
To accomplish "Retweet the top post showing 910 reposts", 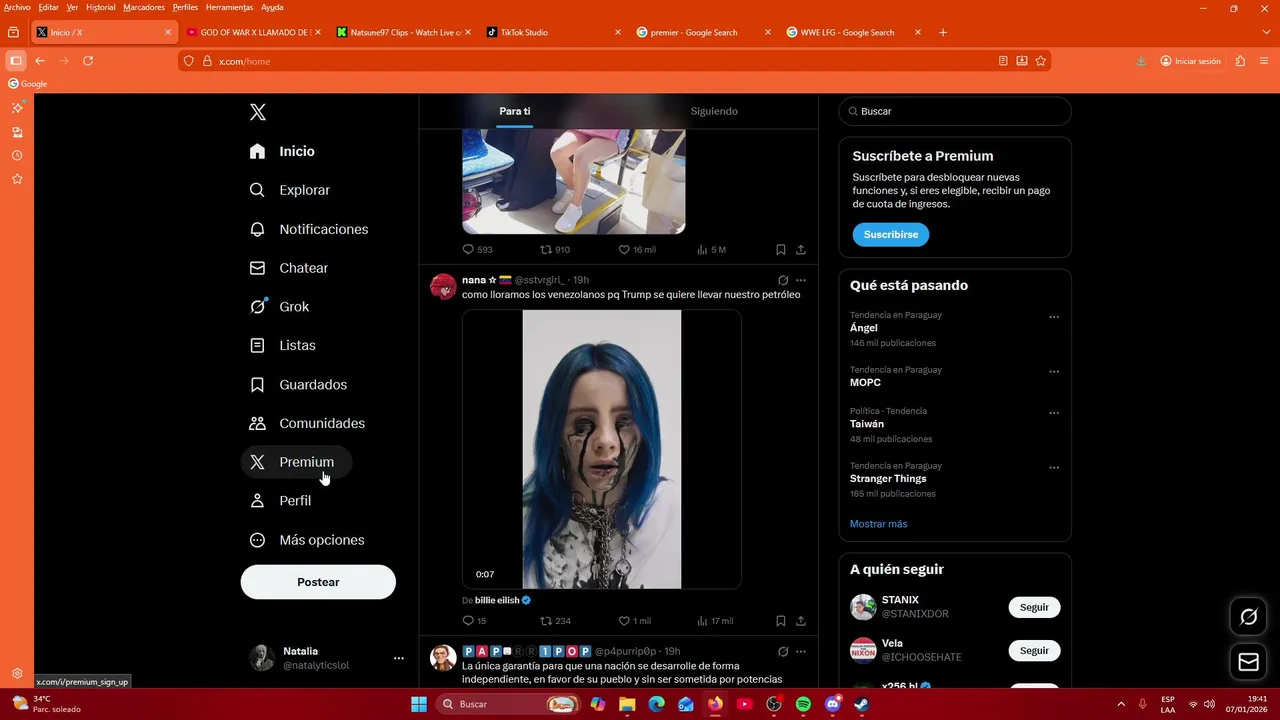I will coord(555,250).
